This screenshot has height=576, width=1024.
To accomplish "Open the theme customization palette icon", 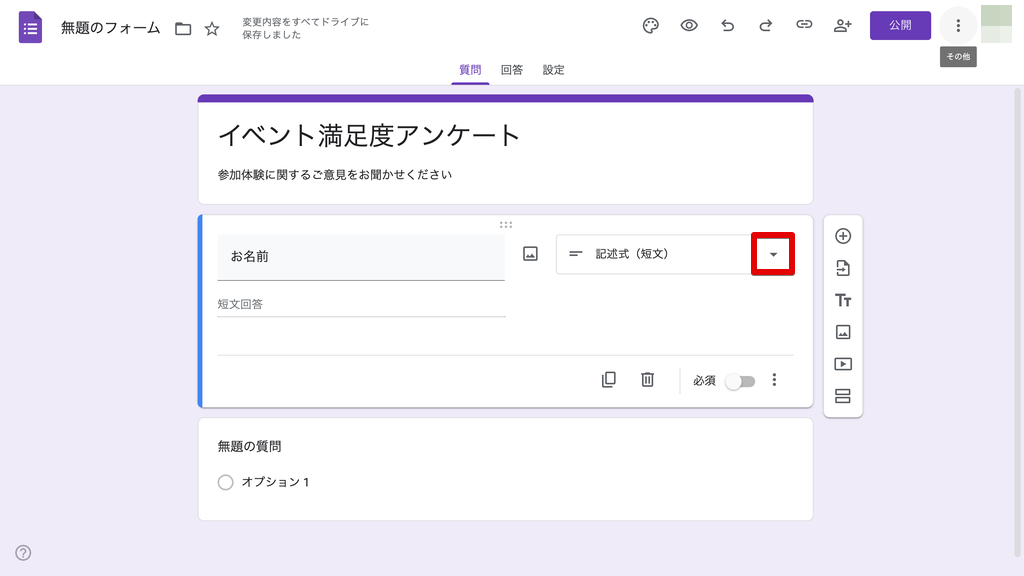I will [650, 26].
